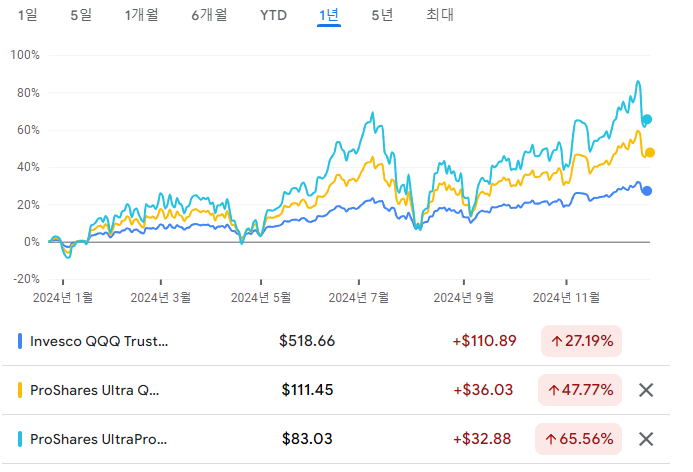Screen dimensions: 693x472
Task: Open the ProShares Ultra Q... row
Action: tap(336, 390)
